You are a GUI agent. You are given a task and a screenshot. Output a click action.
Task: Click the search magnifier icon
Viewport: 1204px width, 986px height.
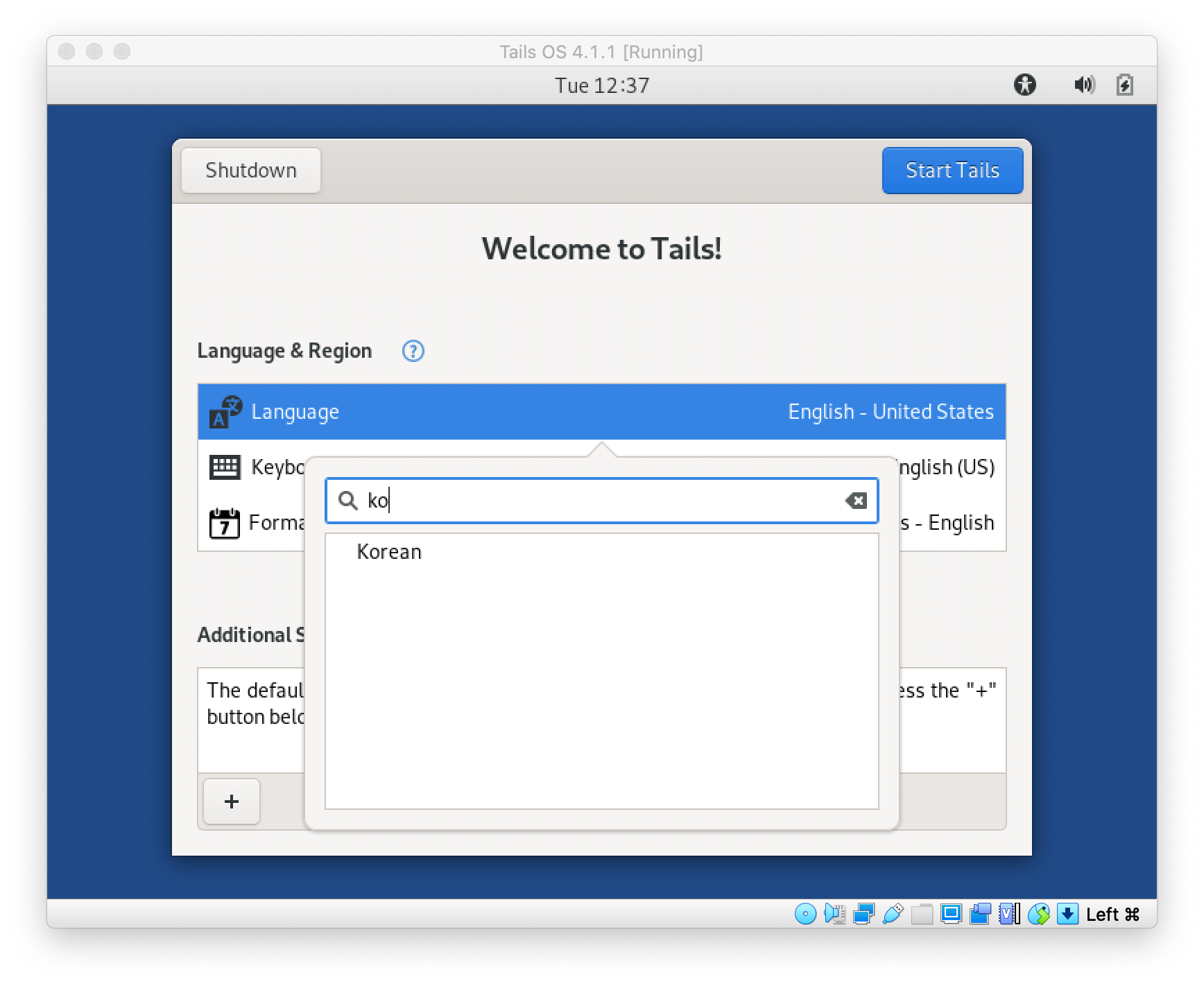[x=347, y=500]
